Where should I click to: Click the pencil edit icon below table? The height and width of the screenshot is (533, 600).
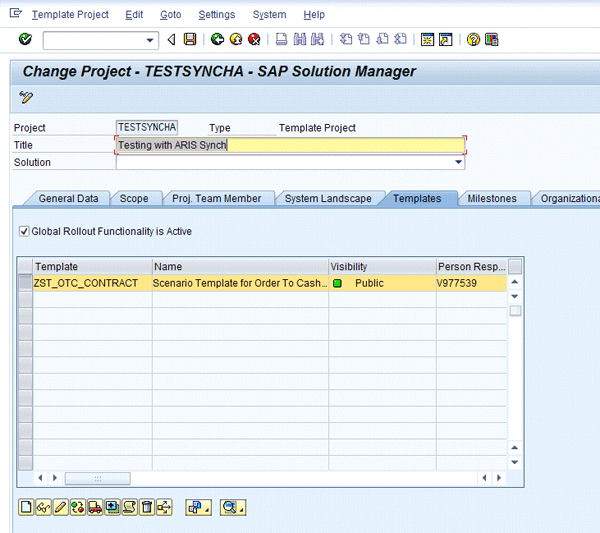point(60,508)
